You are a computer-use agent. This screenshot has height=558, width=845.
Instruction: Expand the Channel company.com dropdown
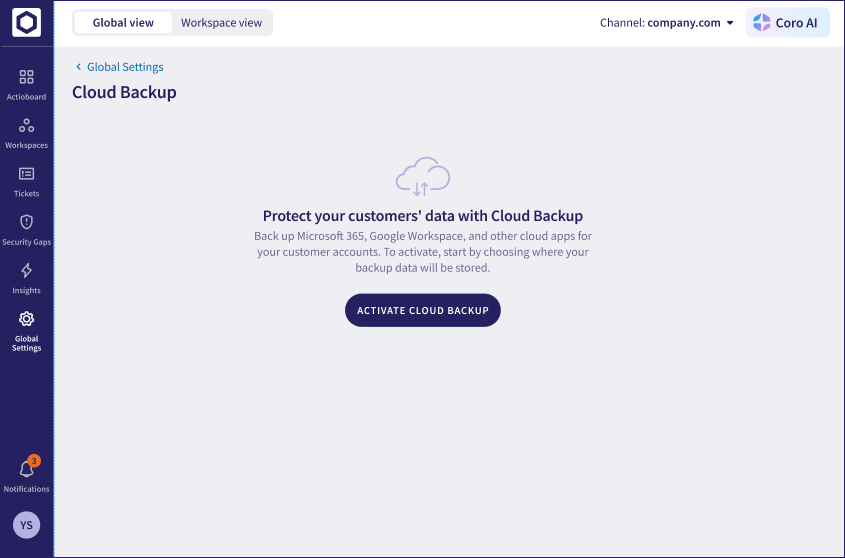click(x=667, y=23)
